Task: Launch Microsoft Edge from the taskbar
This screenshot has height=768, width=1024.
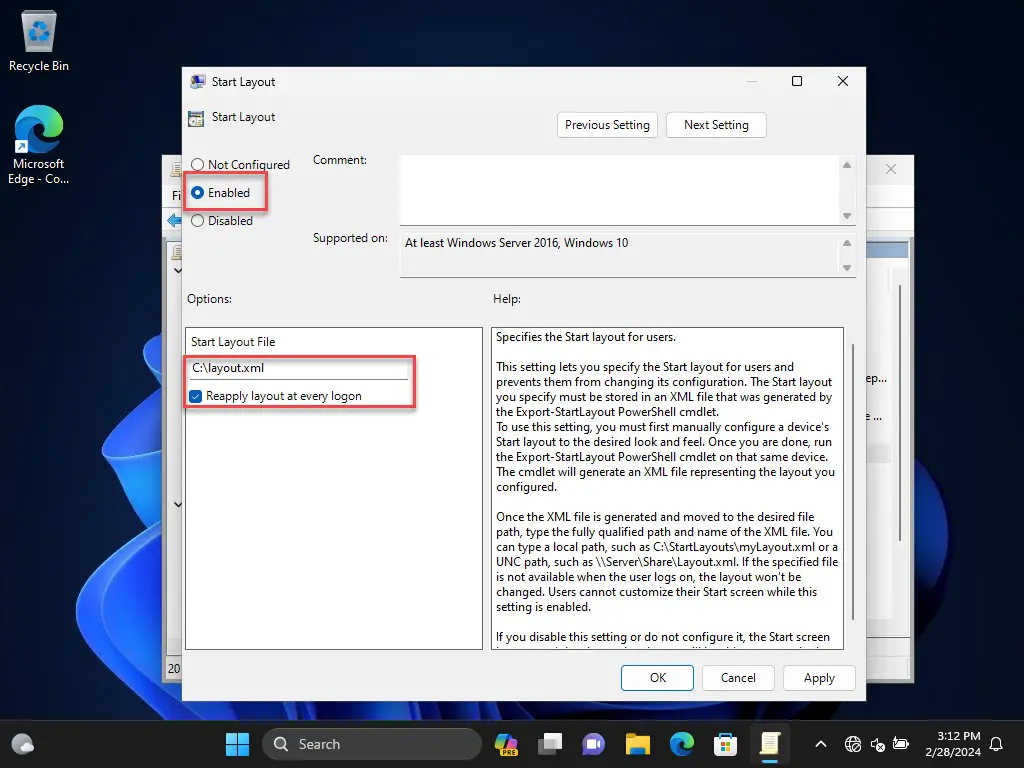Action: tap(681, 744)
